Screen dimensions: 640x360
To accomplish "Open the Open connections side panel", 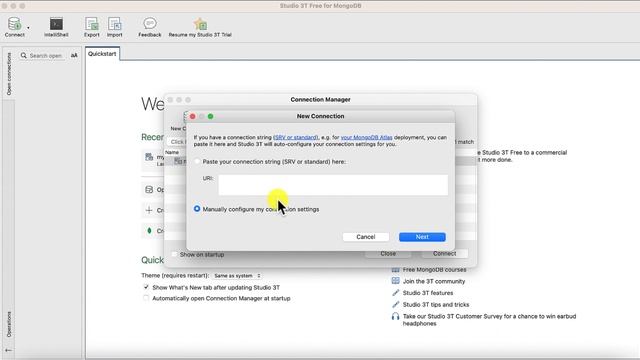I will [9, 74].
